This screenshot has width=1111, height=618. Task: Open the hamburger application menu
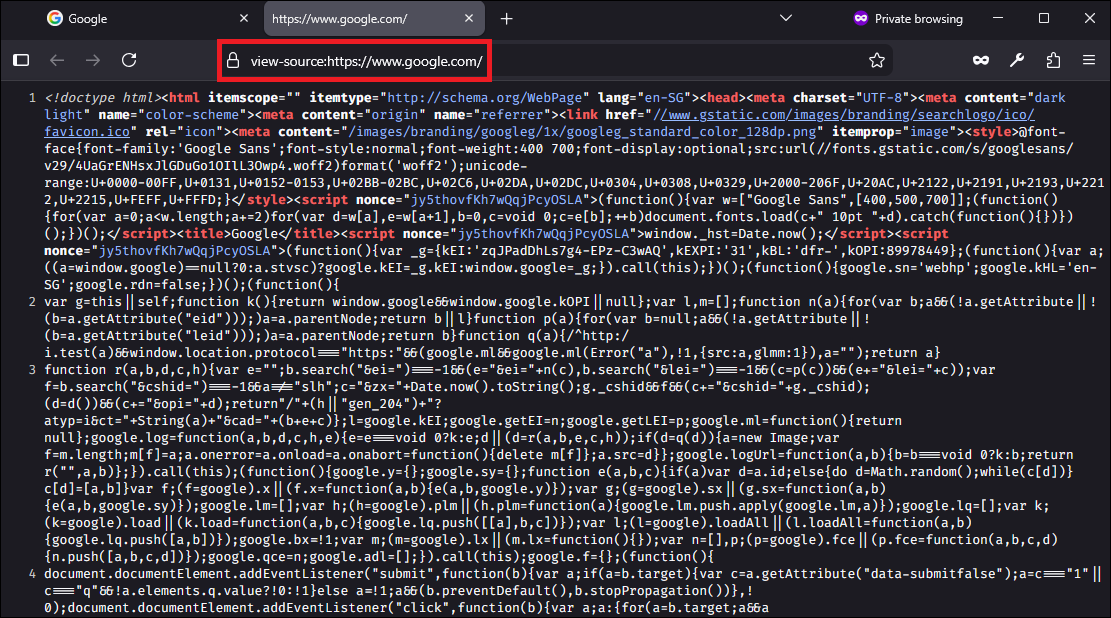pyautogui.click(x=1089, y=60)
